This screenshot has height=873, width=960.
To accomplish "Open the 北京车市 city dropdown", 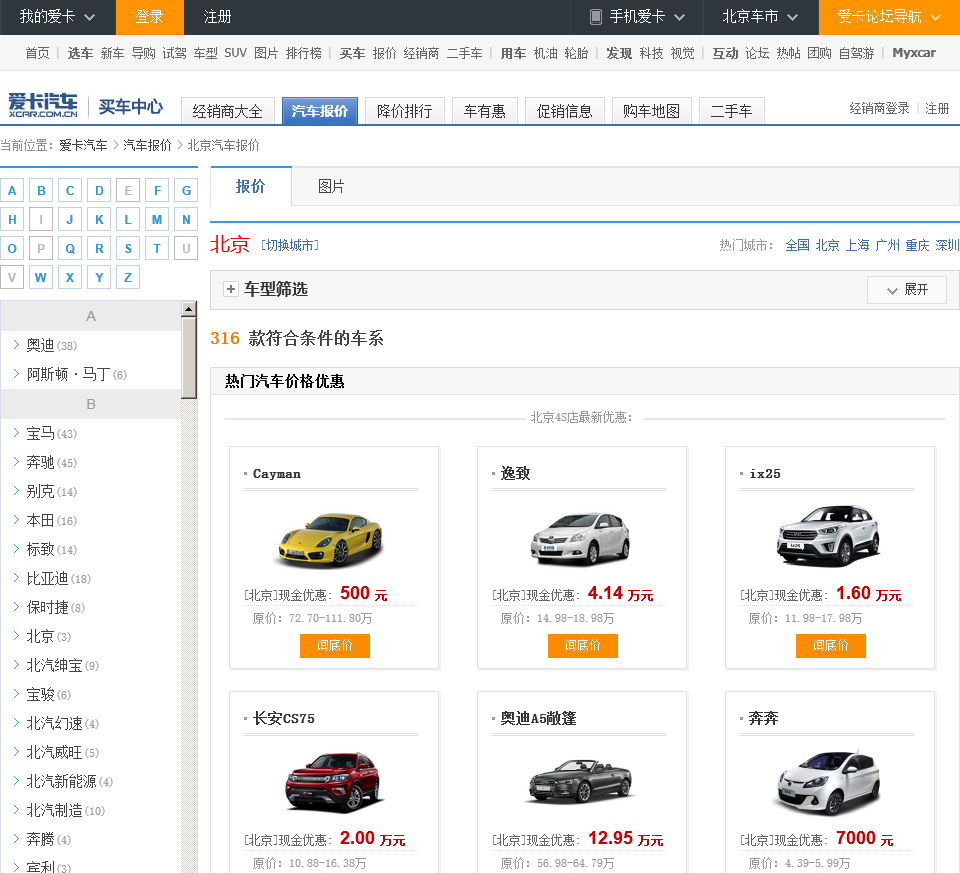I will click(x=763, y=17).
